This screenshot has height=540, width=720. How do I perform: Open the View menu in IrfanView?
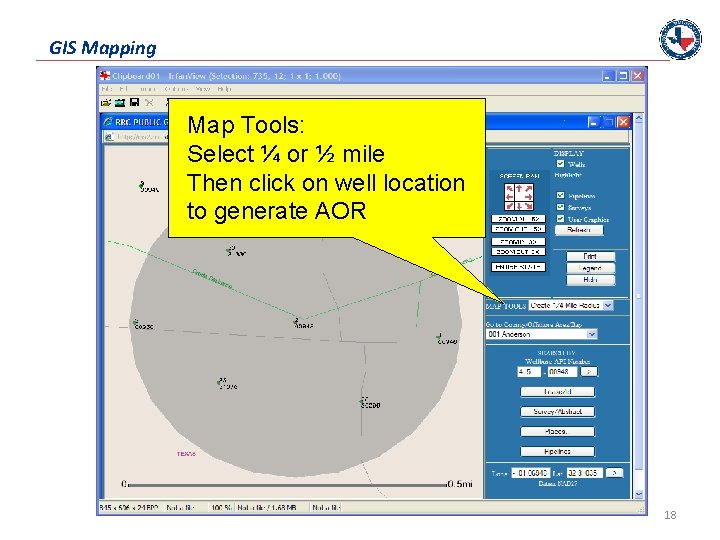[202, 89]
